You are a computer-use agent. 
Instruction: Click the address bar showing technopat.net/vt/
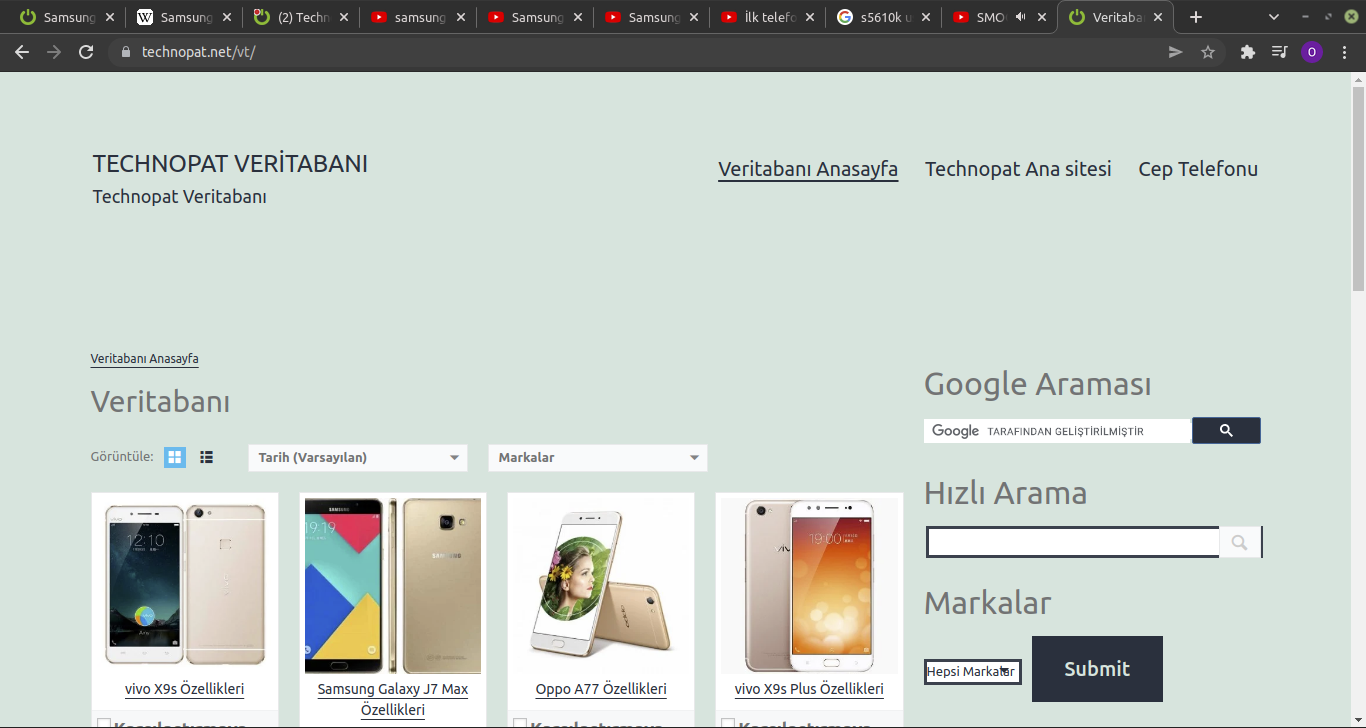(640, 52)
